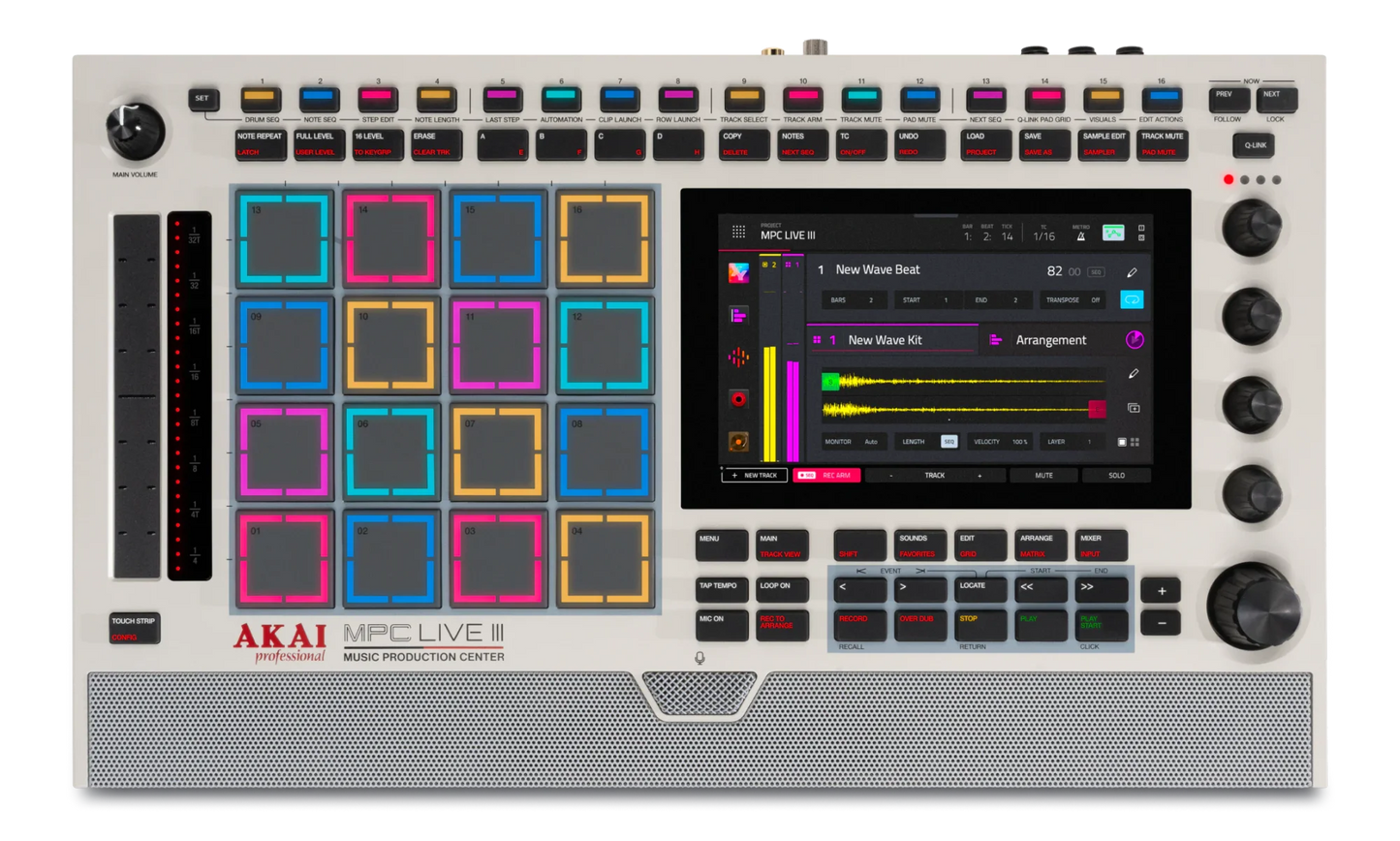The width and height of the screenshot is (1400, 841).
Task: Tap the track minus arrow
Action: [891, 476]
